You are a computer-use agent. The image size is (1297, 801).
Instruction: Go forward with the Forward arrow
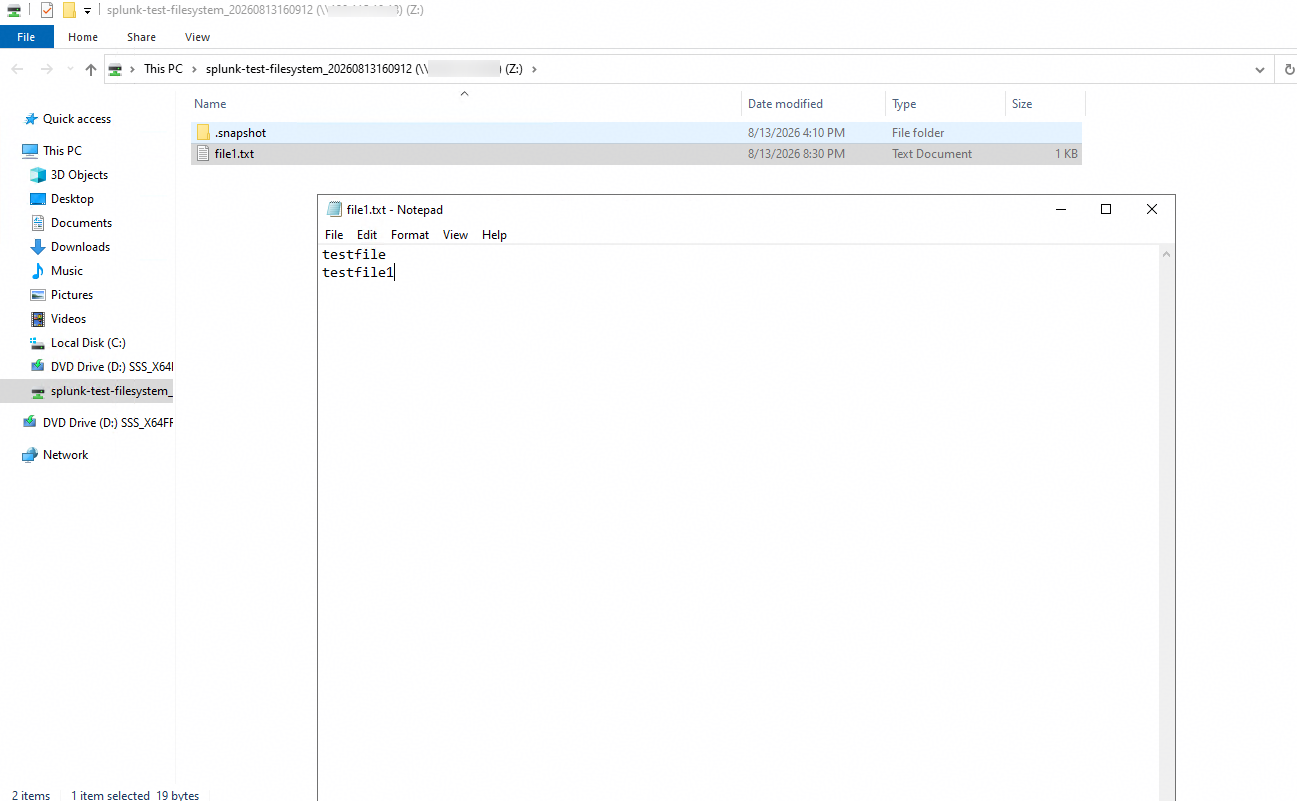click(x=46, y=69)
